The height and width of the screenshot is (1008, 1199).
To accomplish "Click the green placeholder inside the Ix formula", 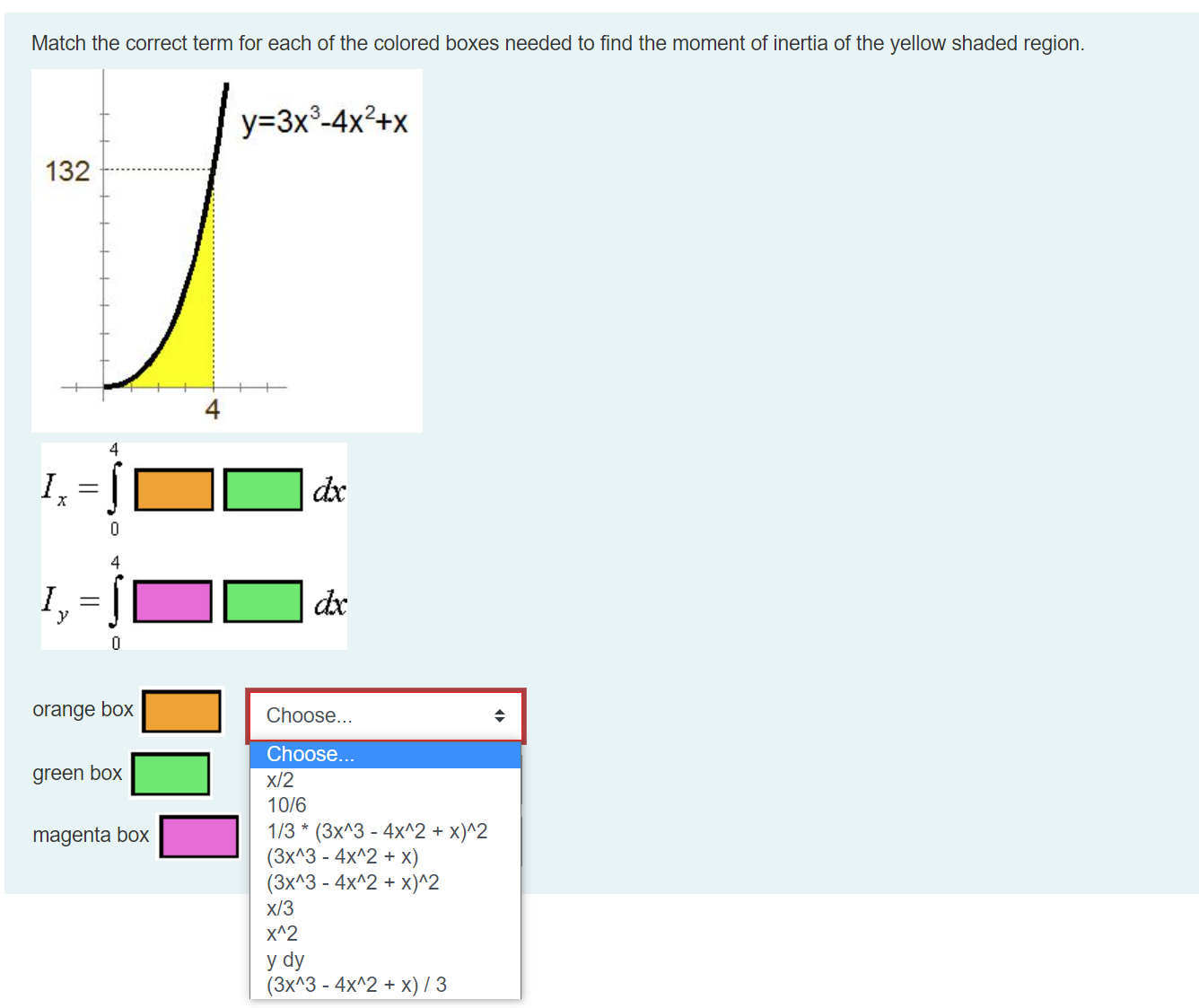I will coord(264,489).
